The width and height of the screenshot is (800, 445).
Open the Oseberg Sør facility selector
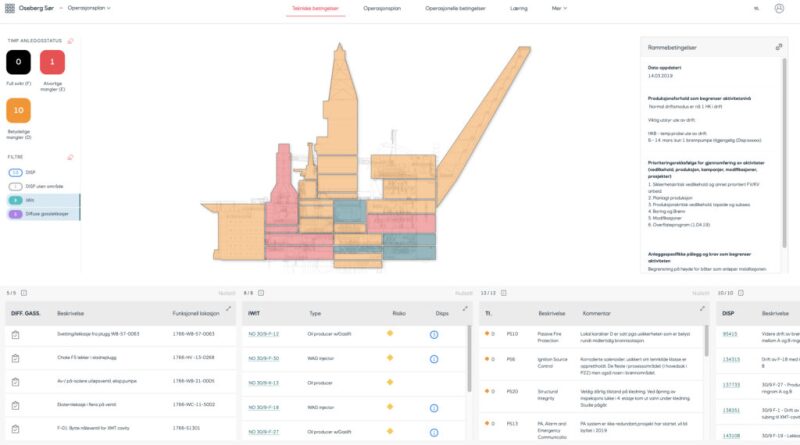click(40, 8)
